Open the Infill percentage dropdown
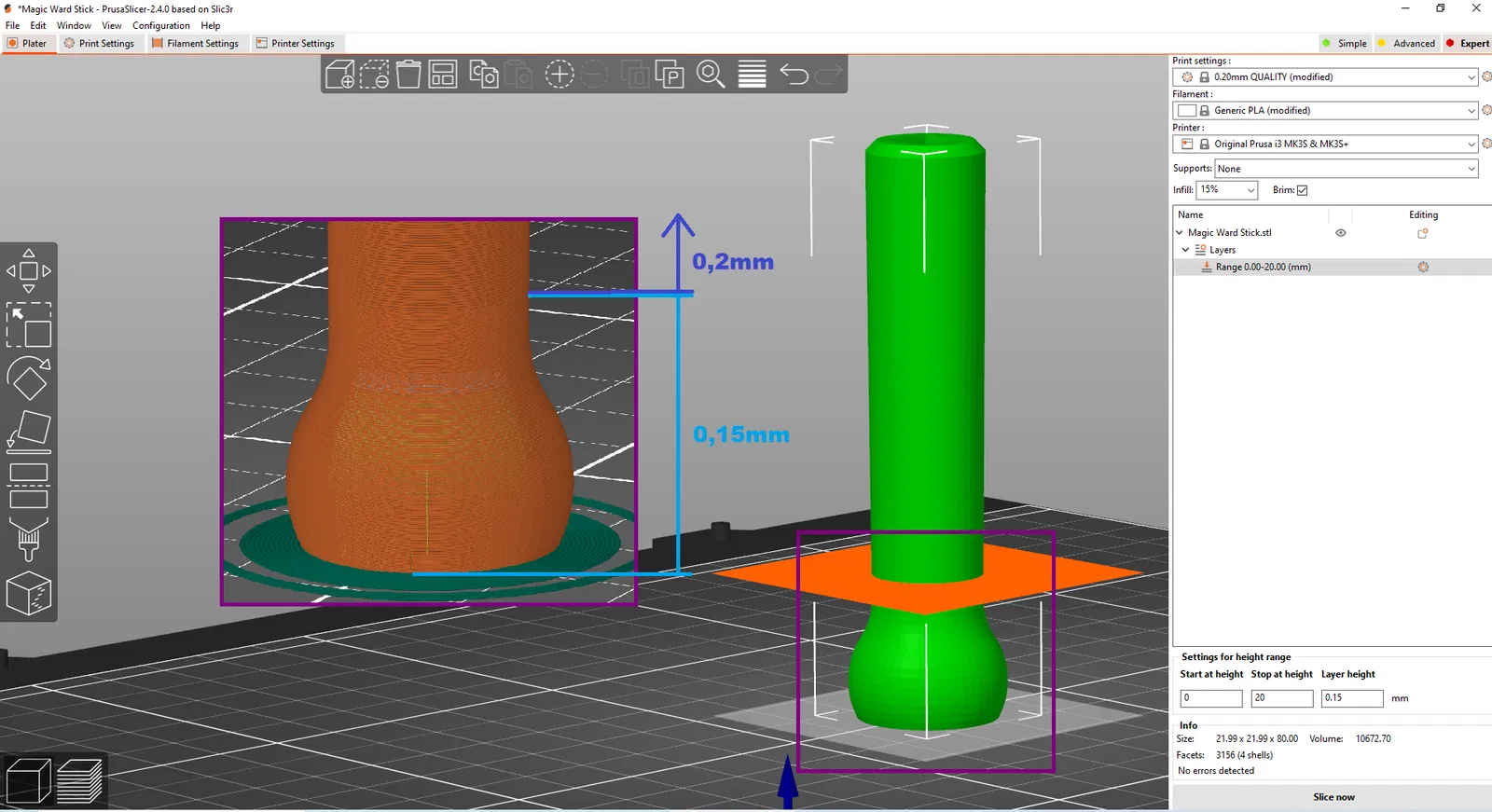 [1227, 190]
